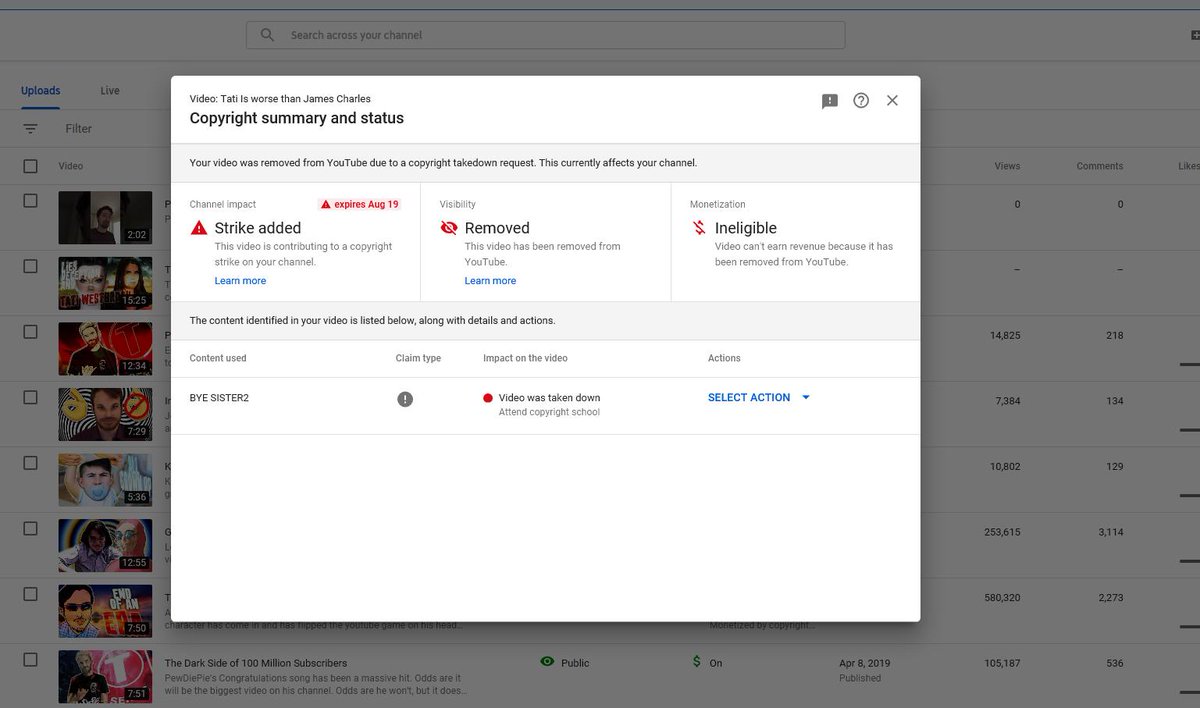1200x708 pixels.
Task: Sort by the Views column header
Action: pos(1007,166)
